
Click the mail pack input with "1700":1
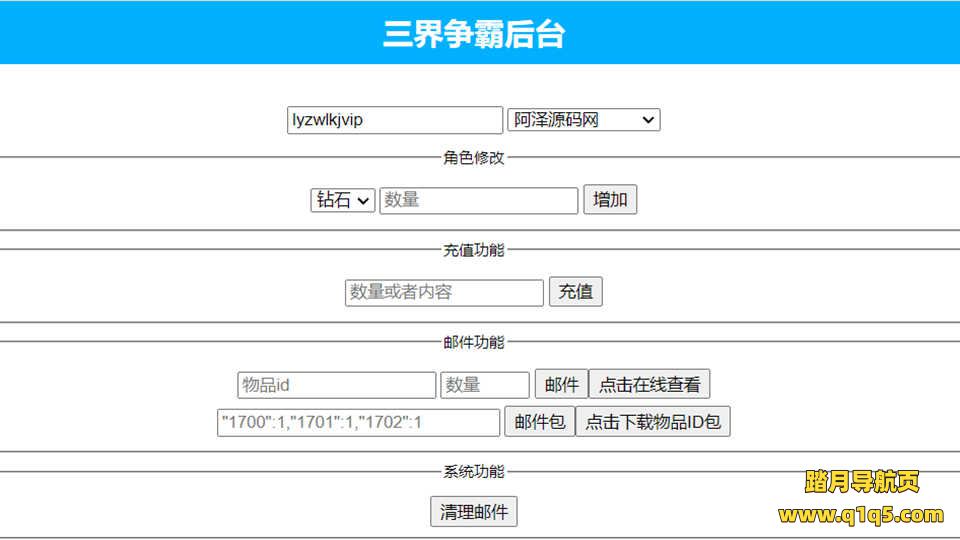(x=358, y=422)
